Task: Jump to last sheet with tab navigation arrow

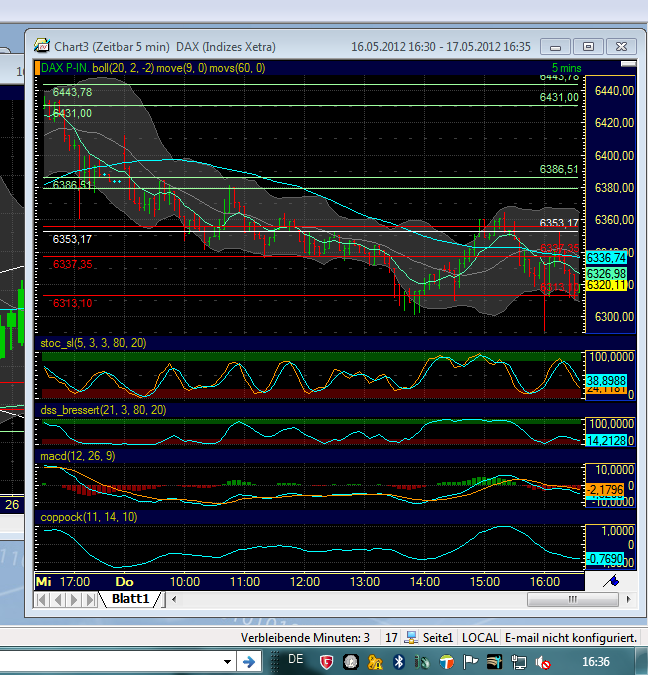Action: 90,599
